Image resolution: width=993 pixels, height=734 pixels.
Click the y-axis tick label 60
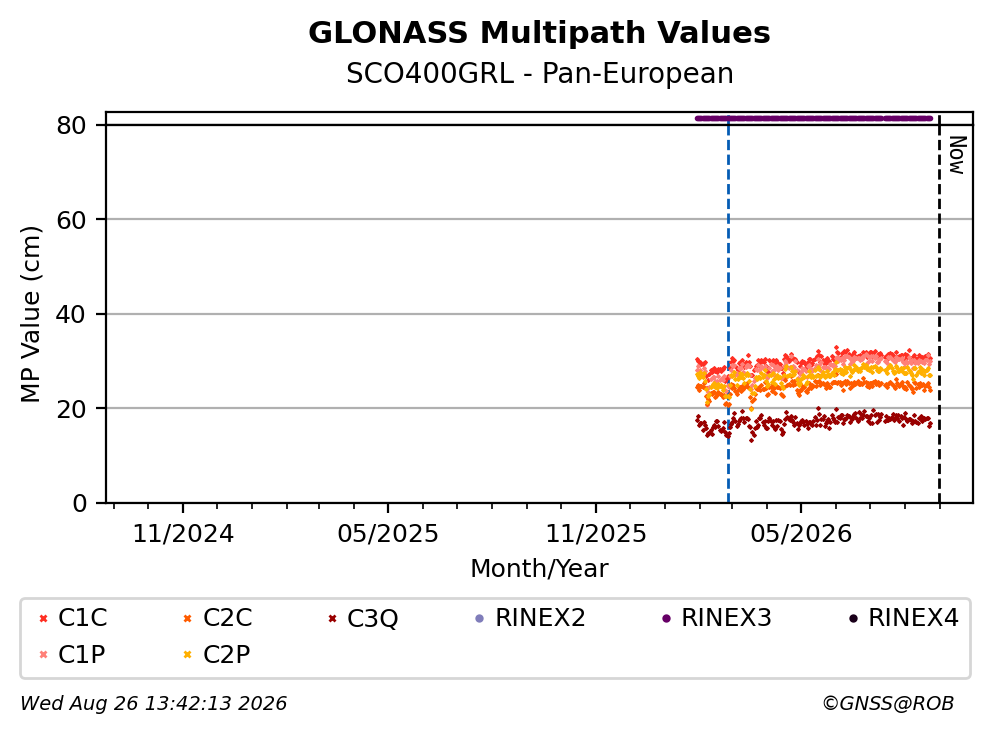tap(71, 220)
